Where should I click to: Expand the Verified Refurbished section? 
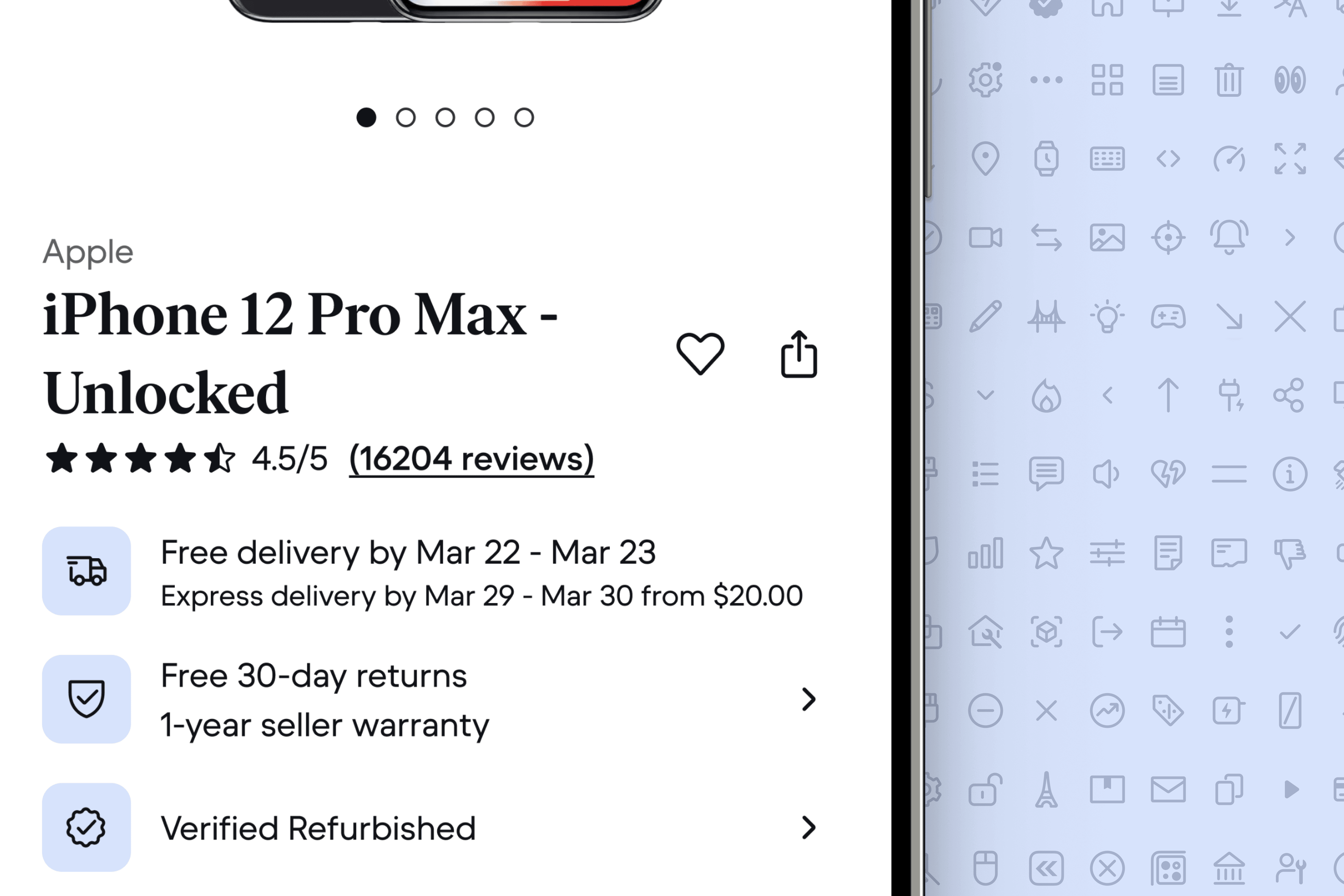click(x=808, y=827)
